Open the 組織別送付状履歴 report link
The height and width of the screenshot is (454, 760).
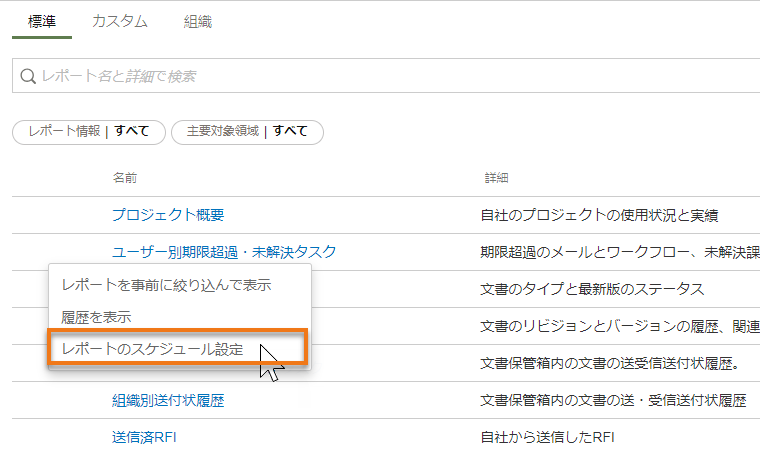pyautogui.click(x=168, y=401)
